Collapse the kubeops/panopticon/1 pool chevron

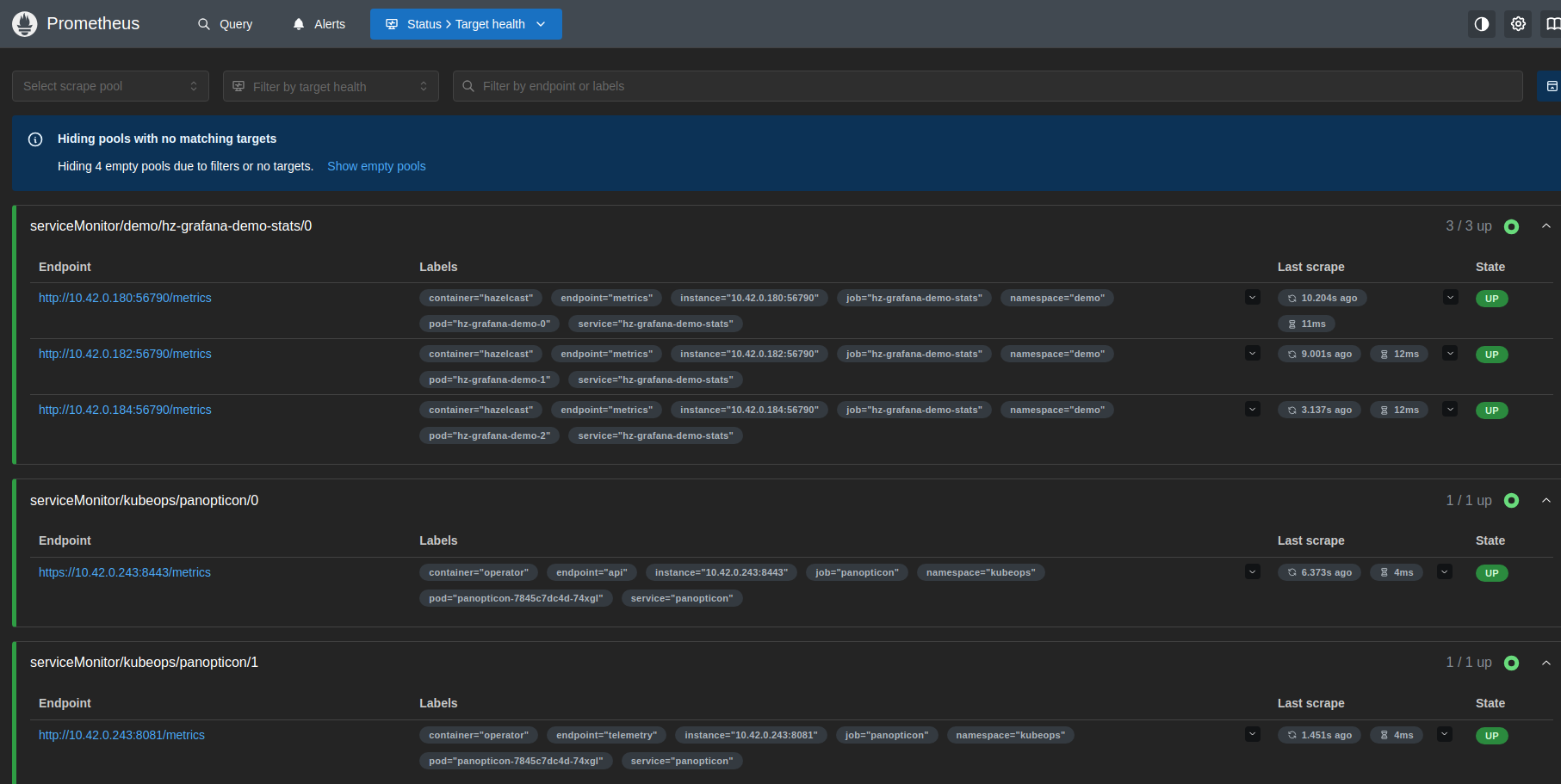1546,663
